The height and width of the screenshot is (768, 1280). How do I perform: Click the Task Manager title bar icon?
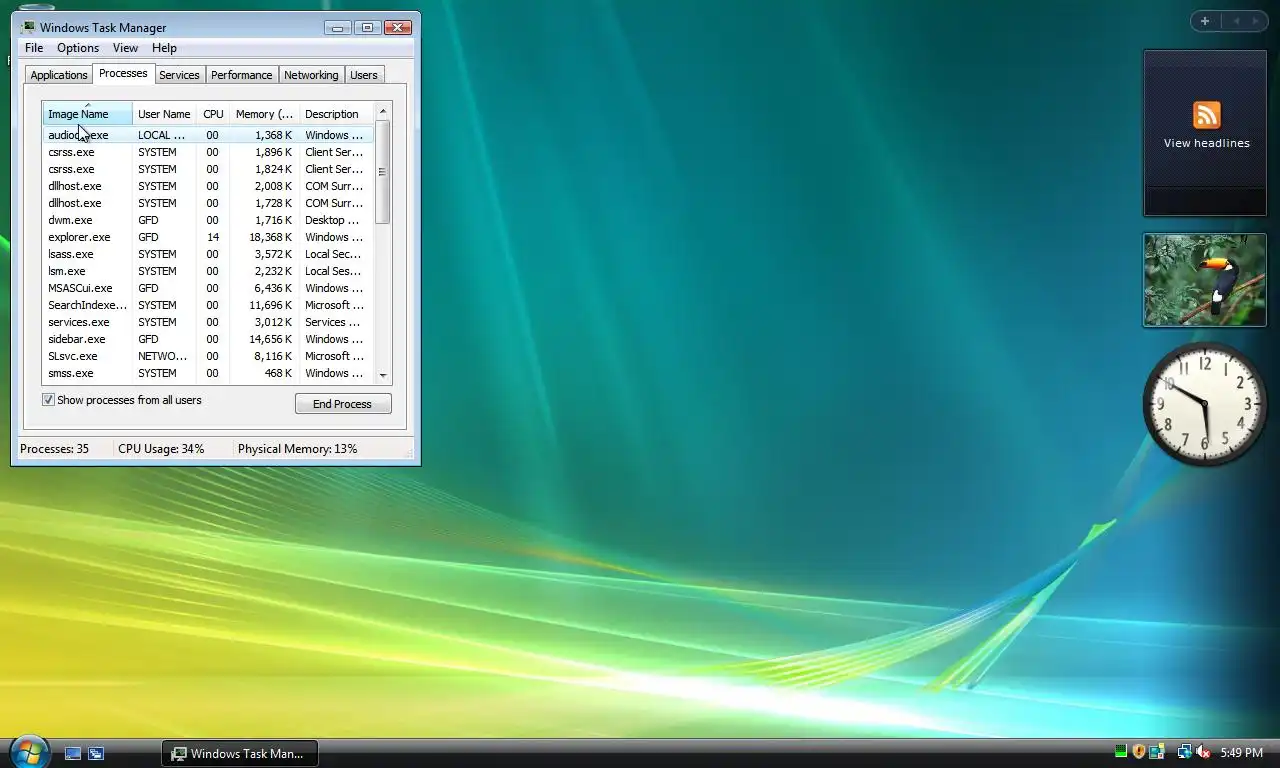[28, 27]
